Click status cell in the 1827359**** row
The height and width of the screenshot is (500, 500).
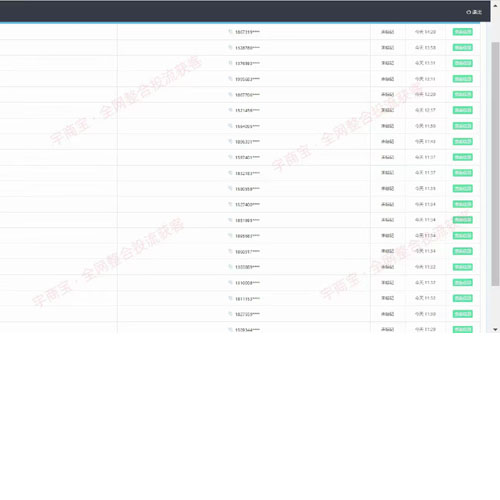pyautogui.click(x=387, y=314)
